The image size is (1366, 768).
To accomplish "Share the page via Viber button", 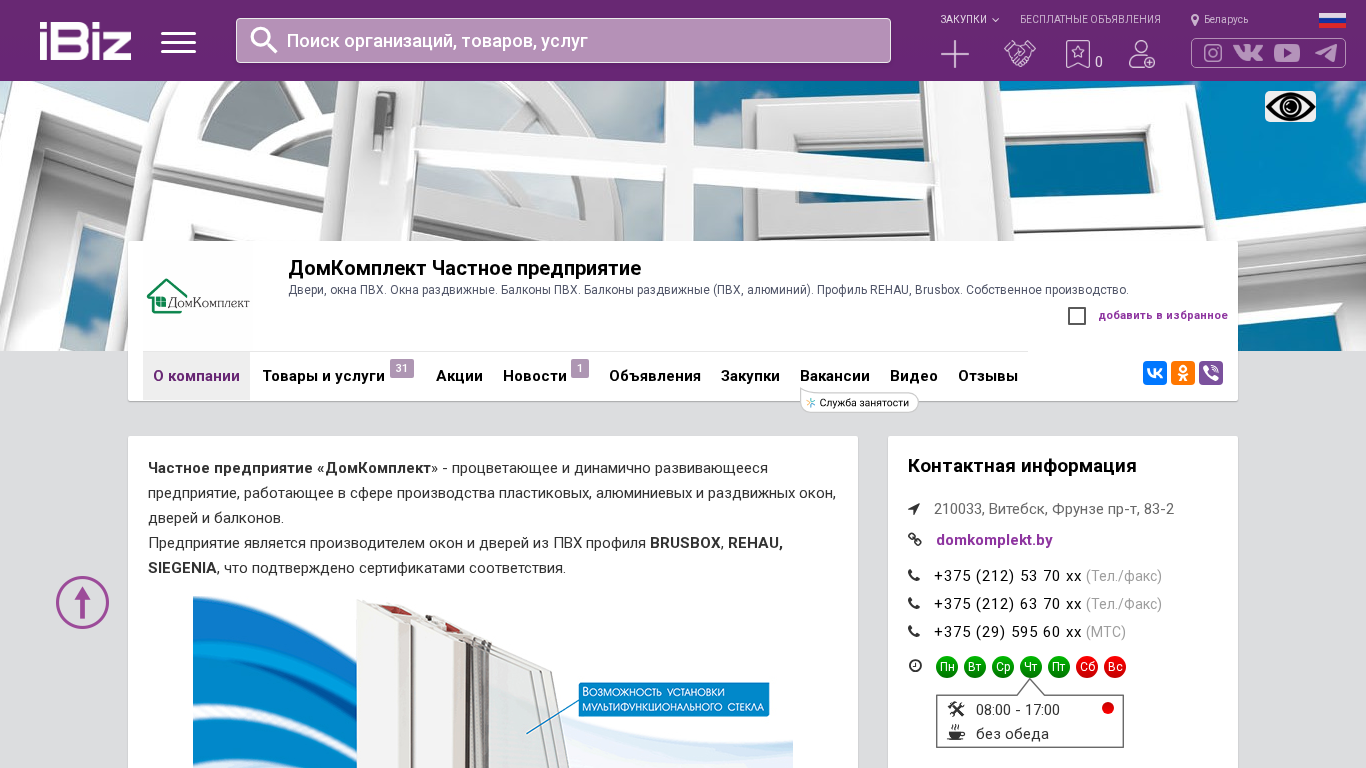I will point(1211,373).
